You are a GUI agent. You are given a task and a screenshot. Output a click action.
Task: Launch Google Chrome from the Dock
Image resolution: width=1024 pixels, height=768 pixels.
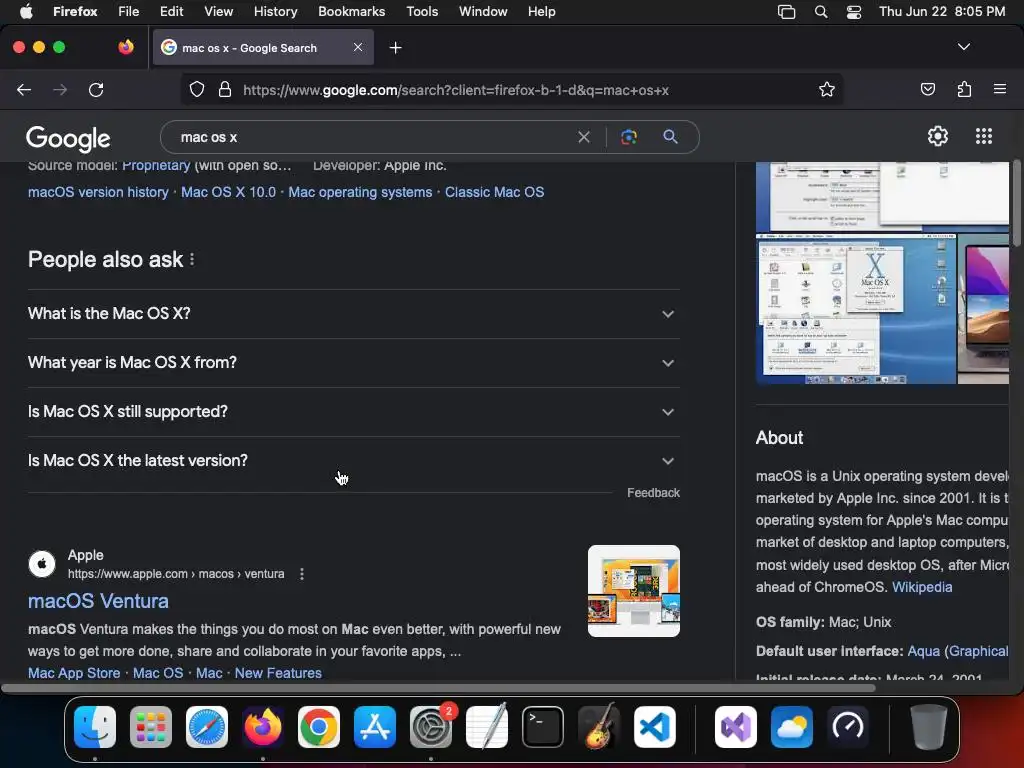[x=319, y=727]
